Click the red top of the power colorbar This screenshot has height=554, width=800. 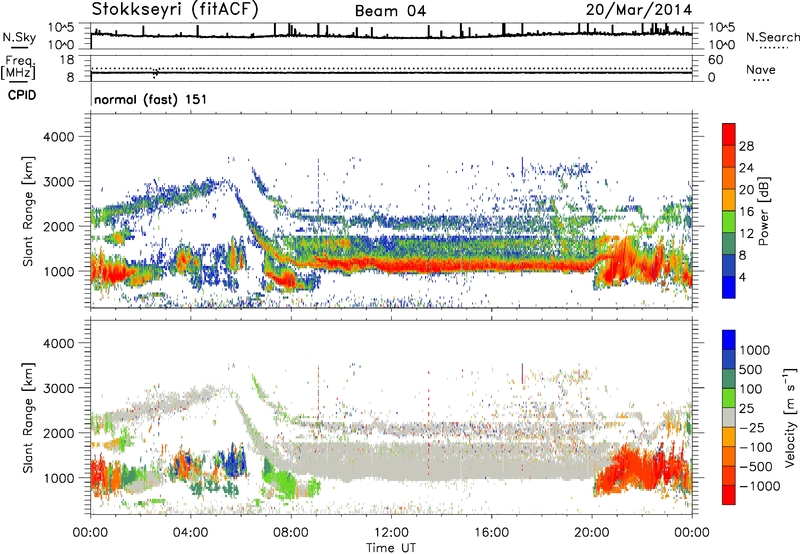(729, 134)
